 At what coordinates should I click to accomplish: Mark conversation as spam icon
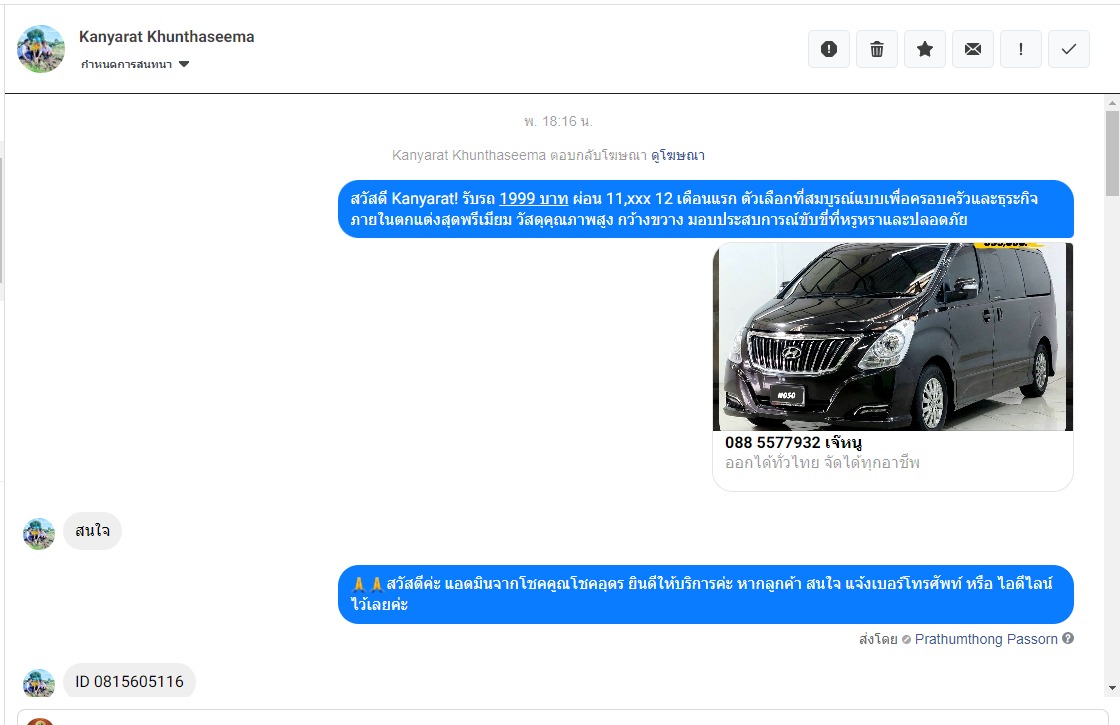829,49
